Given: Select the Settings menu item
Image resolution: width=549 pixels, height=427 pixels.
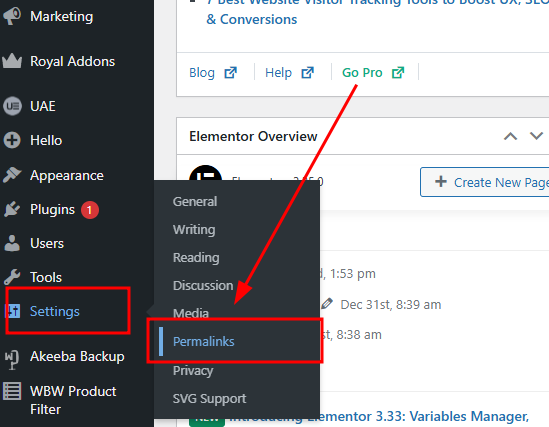Looking at the screenshot, I should [55, 311].
